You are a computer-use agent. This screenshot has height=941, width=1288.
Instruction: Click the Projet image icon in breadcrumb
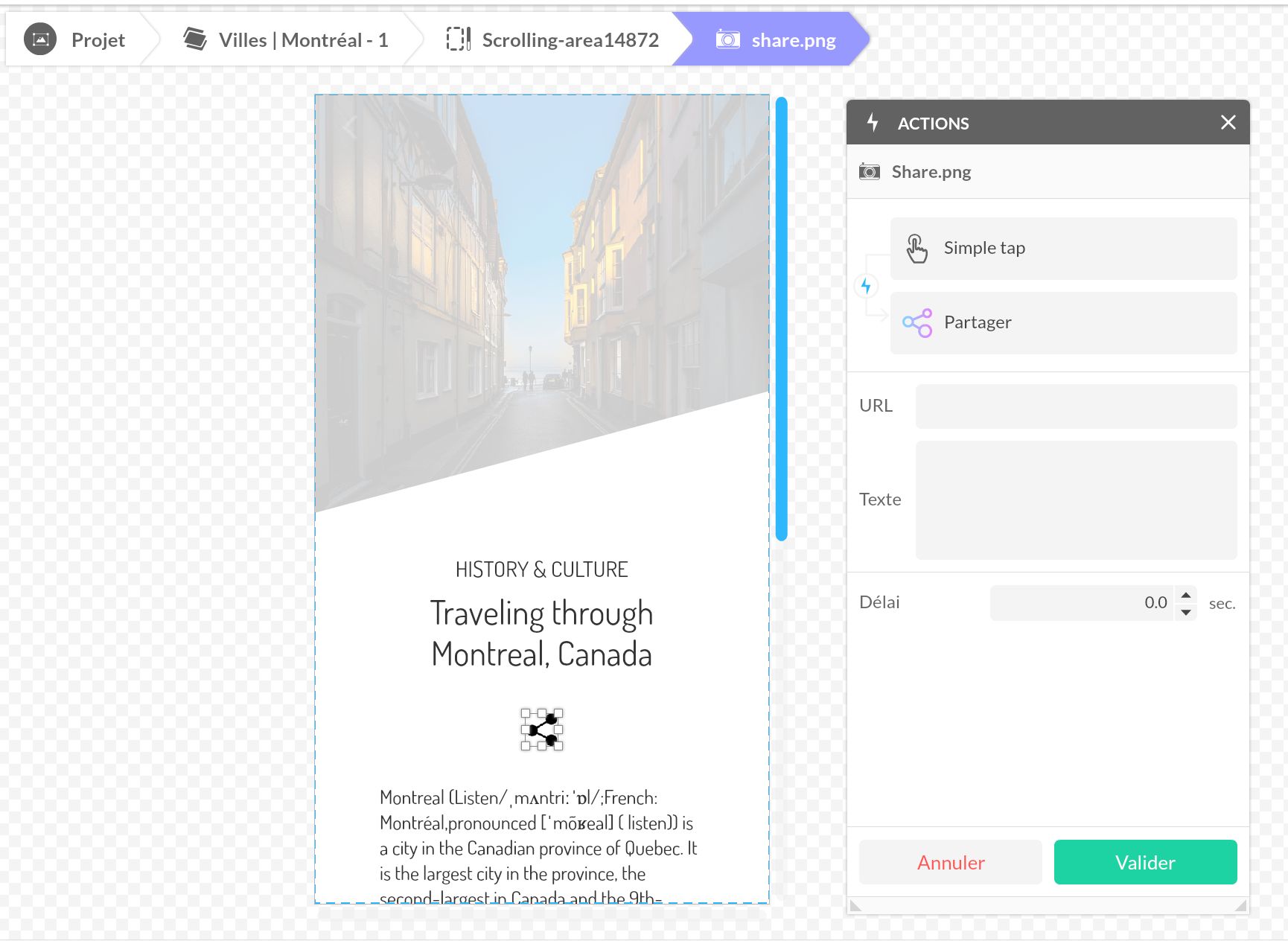(x=40, y=39)
